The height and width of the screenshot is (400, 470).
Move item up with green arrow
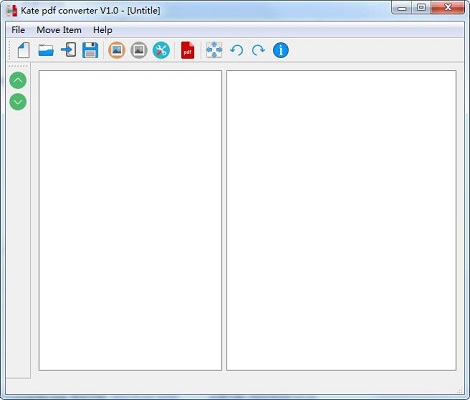[18, 80]
